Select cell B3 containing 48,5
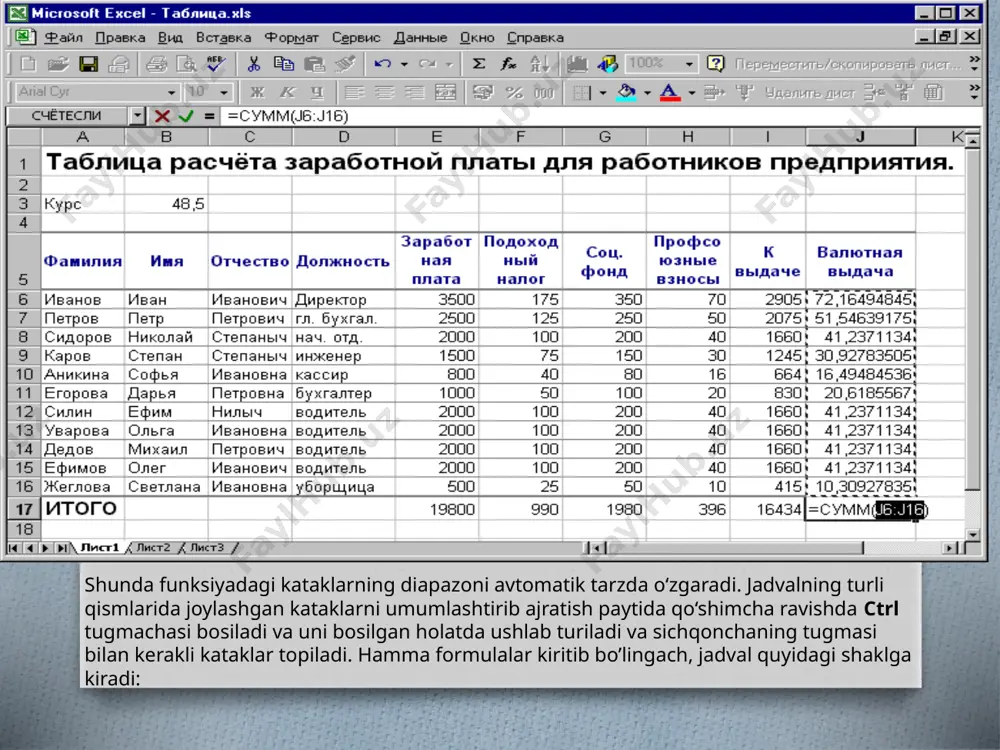This screenshot has width=1000, height=750. [x=166, y=204]
